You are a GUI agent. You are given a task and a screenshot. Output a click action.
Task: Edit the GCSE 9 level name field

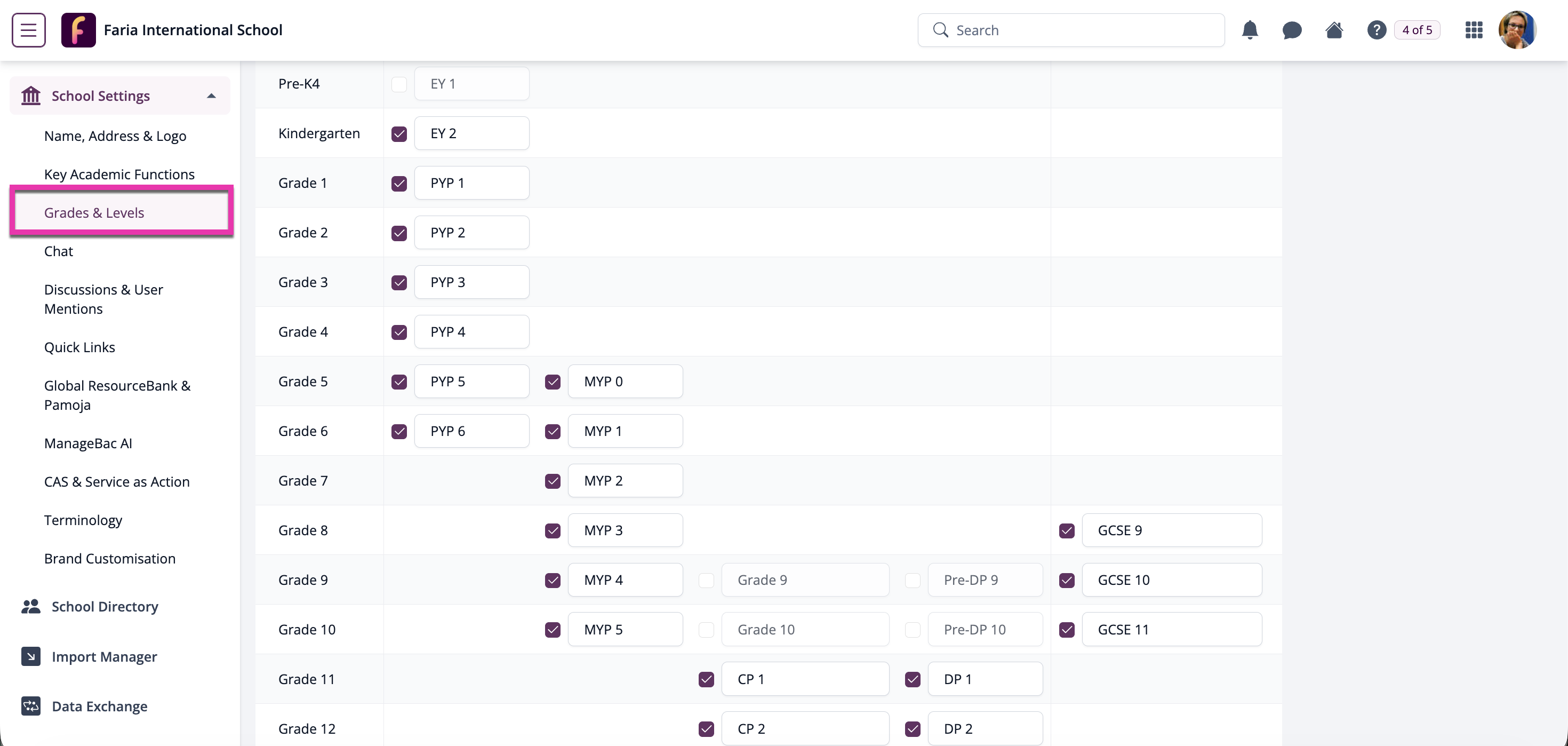[x=1172, y=530]
